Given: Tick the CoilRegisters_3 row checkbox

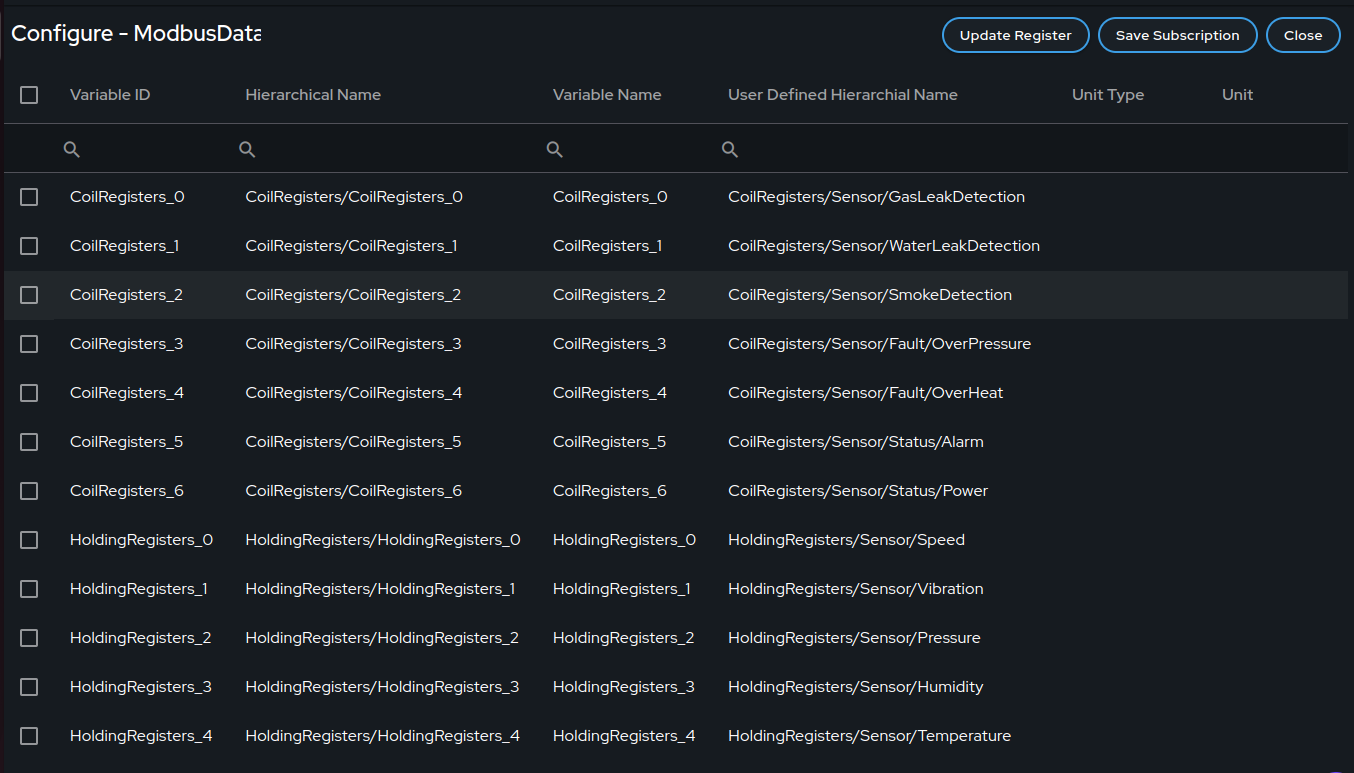Looking at the screenshot, I should coord(29,344).
